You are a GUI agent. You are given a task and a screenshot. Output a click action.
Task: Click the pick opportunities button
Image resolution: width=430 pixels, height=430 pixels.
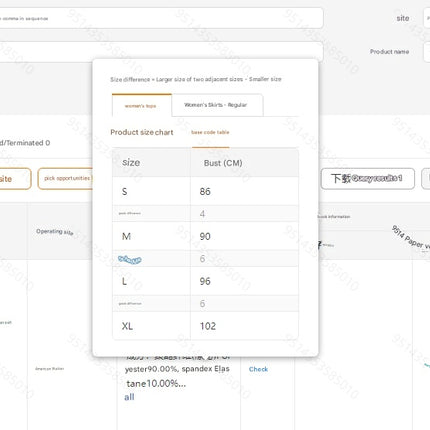[66, 179]
